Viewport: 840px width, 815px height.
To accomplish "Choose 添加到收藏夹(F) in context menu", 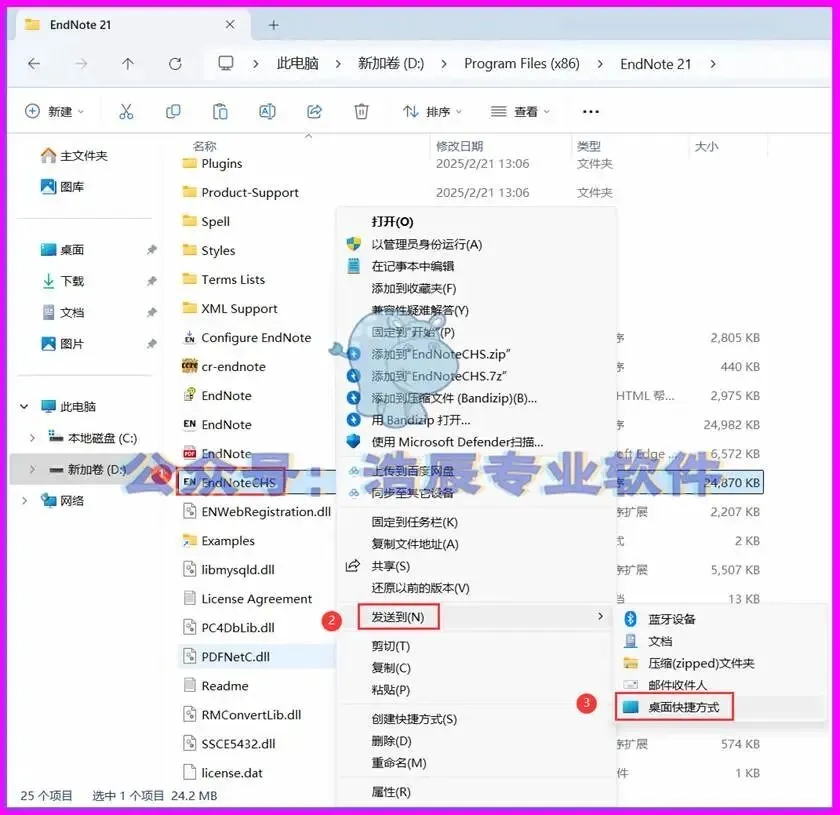I will (x=414, y=288).
